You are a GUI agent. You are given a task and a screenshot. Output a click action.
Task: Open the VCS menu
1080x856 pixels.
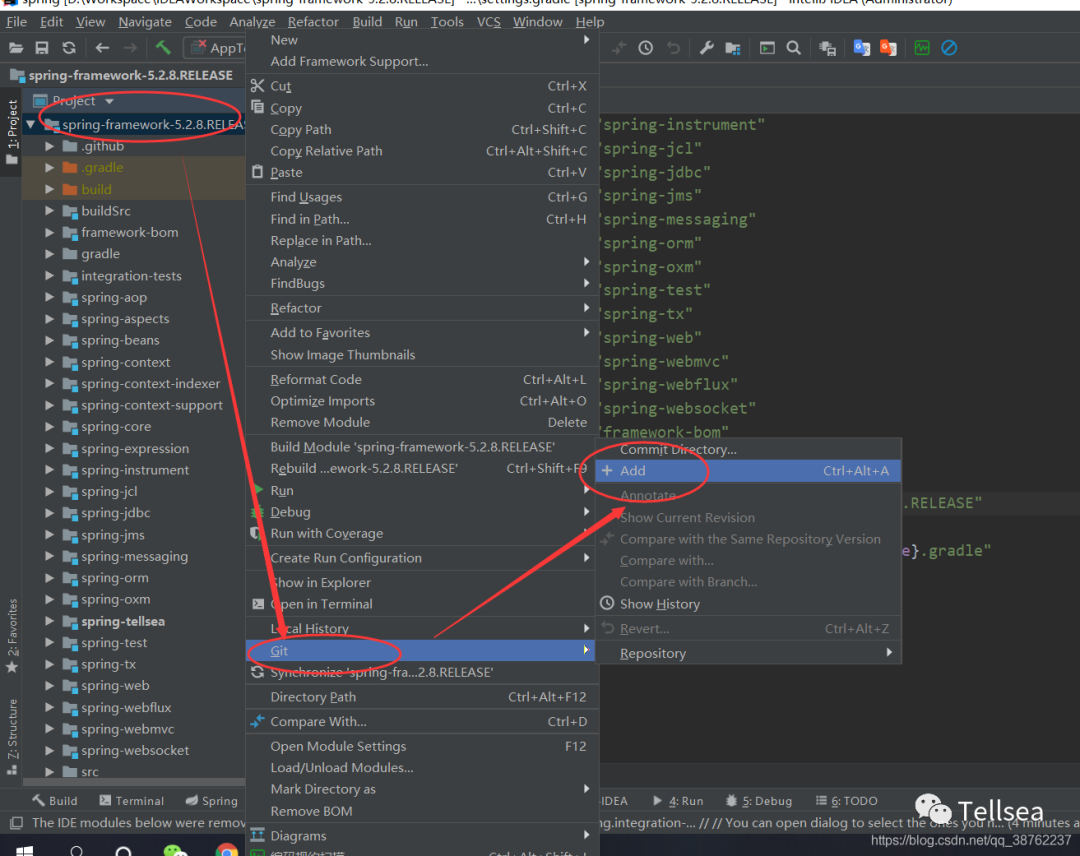click(488, 22)
